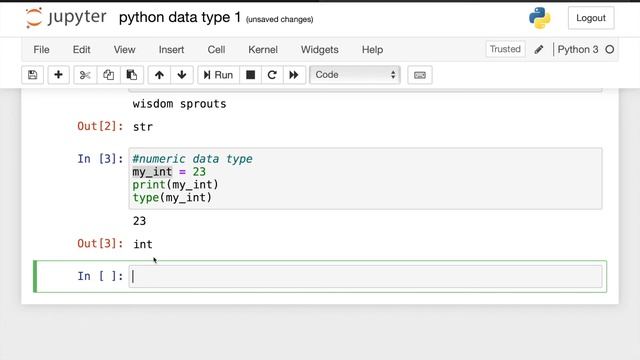Move selected cell up arrow
The width and height of the screenshot is (640, 360).
tap(159, 75)
